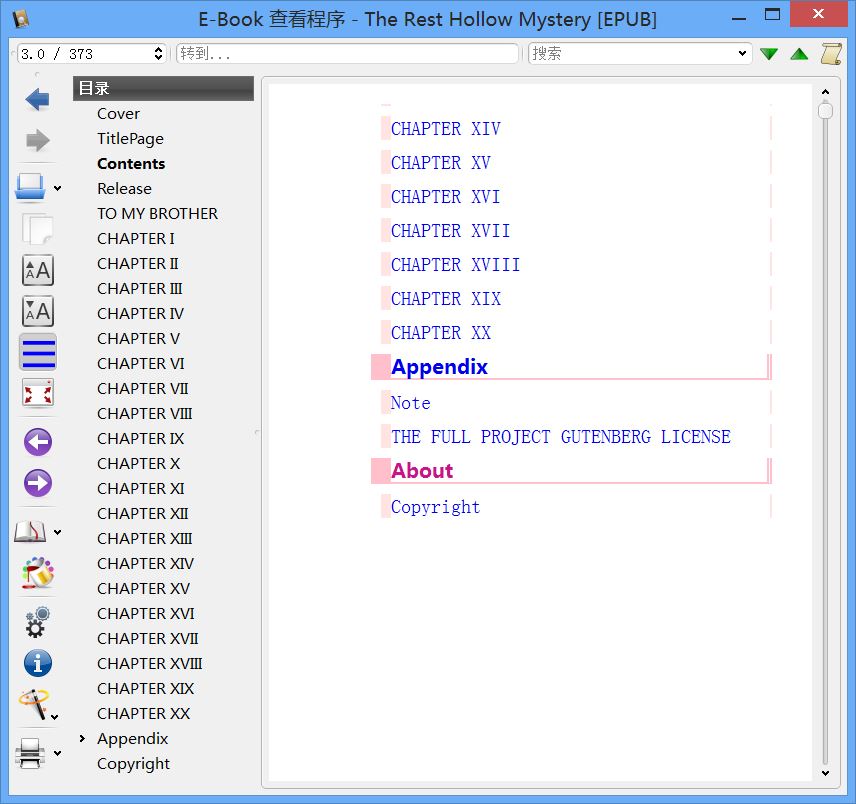
Task: Click the themes paint bucket icon
Action: point(38,573)
